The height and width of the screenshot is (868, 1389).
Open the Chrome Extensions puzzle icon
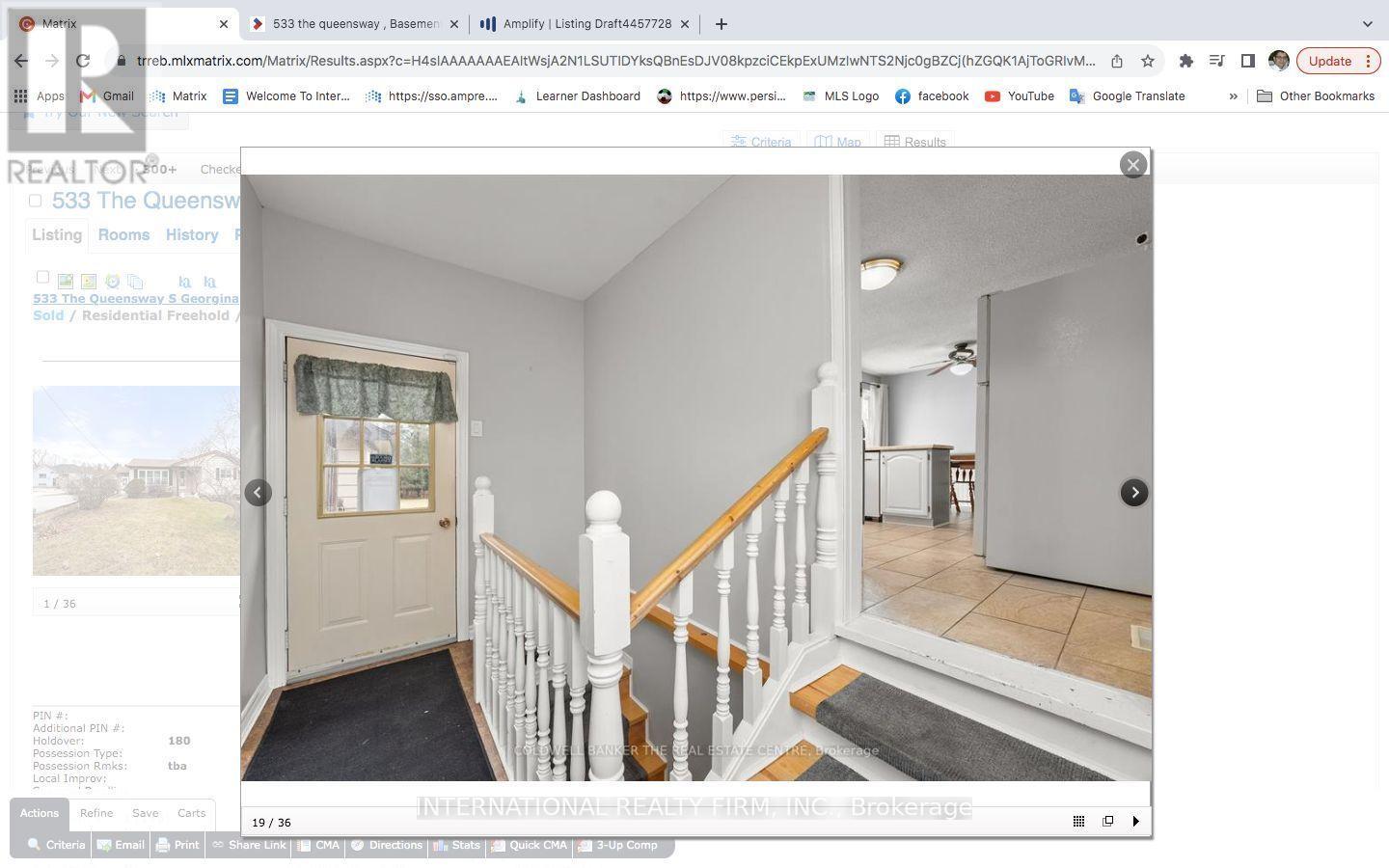(x=1186, y=61)
